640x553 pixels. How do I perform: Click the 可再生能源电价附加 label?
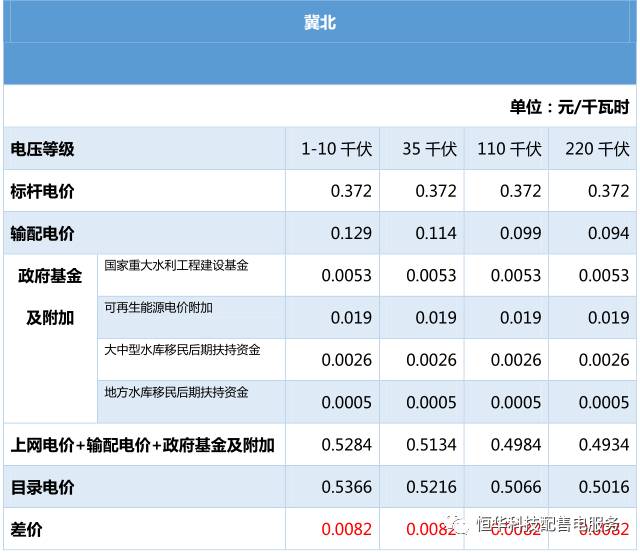(158, 308)
